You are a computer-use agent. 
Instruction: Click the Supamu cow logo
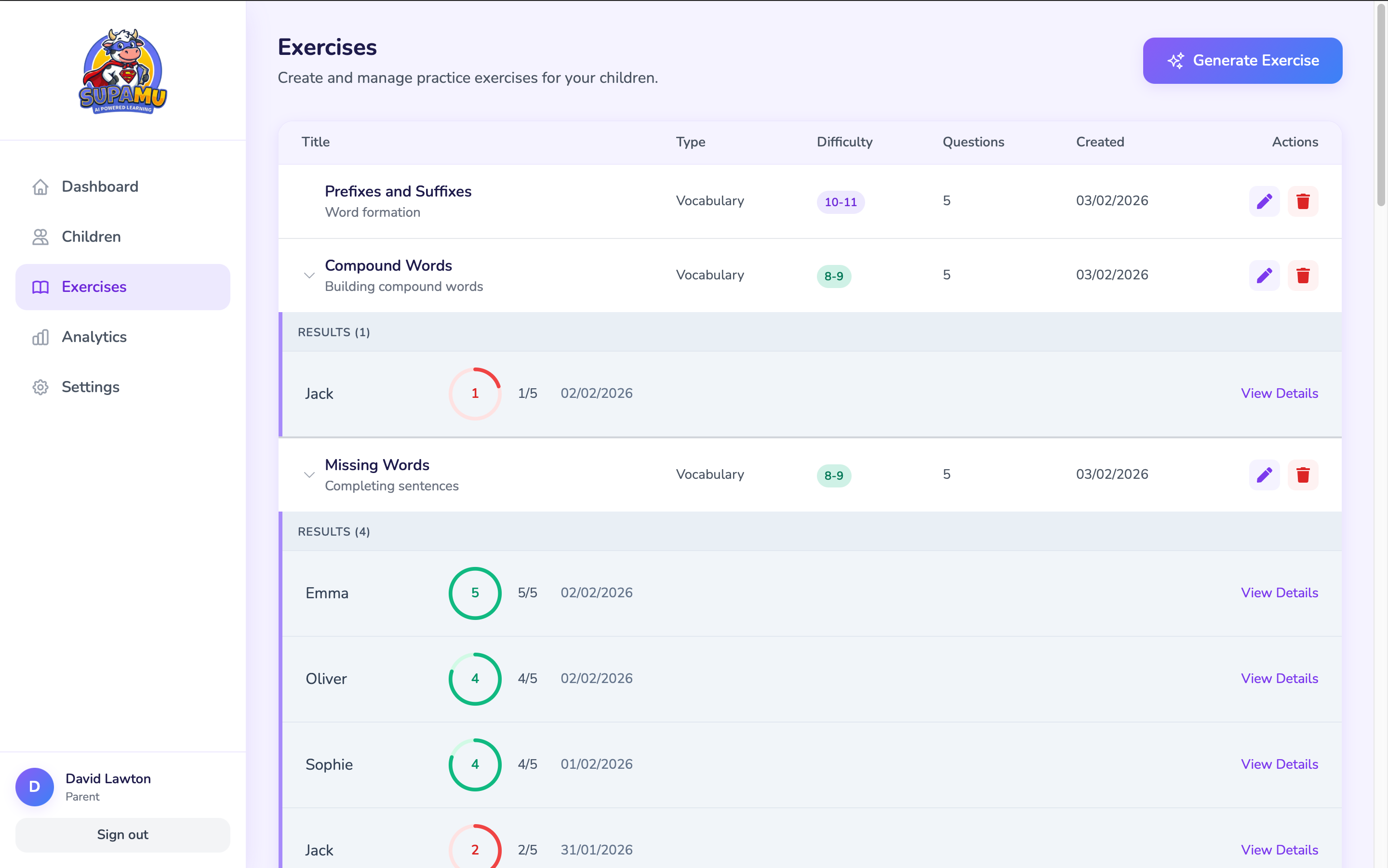point(122,72)
